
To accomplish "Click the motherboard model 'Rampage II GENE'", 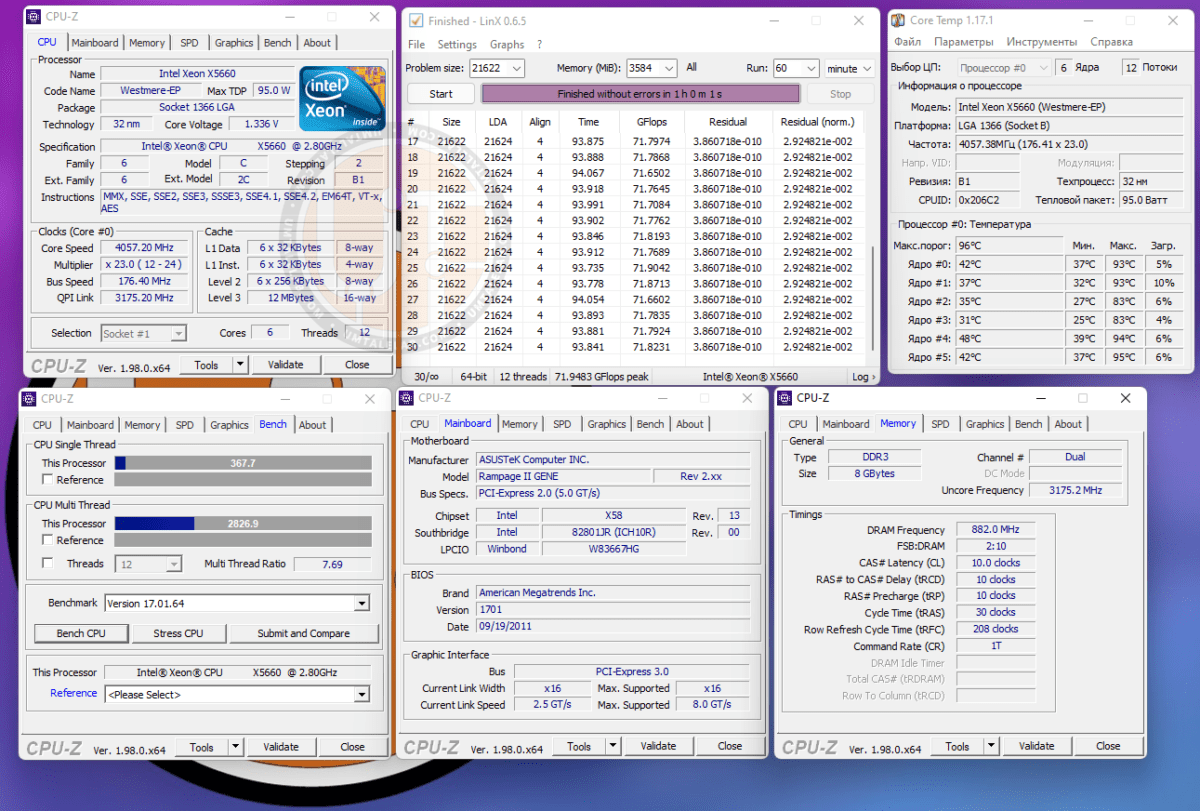I will [x=562, y=476].
